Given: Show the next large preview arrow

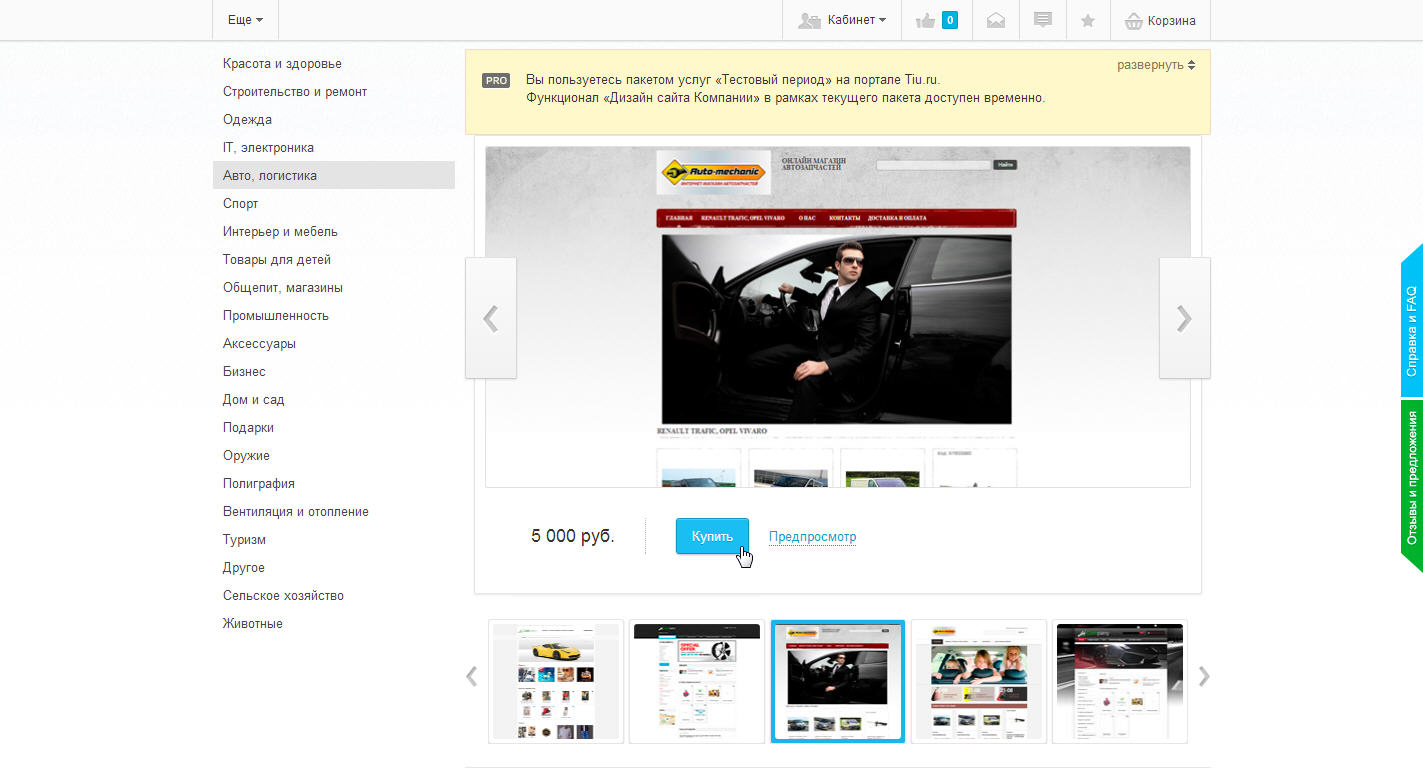Looking at the screenshot, I should (x=1184, y=318).
